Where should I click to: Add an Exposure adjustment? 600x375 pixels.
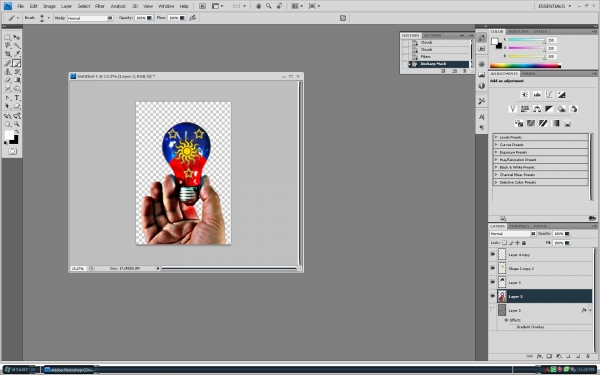pyautogui.click(x=561, y=95)
